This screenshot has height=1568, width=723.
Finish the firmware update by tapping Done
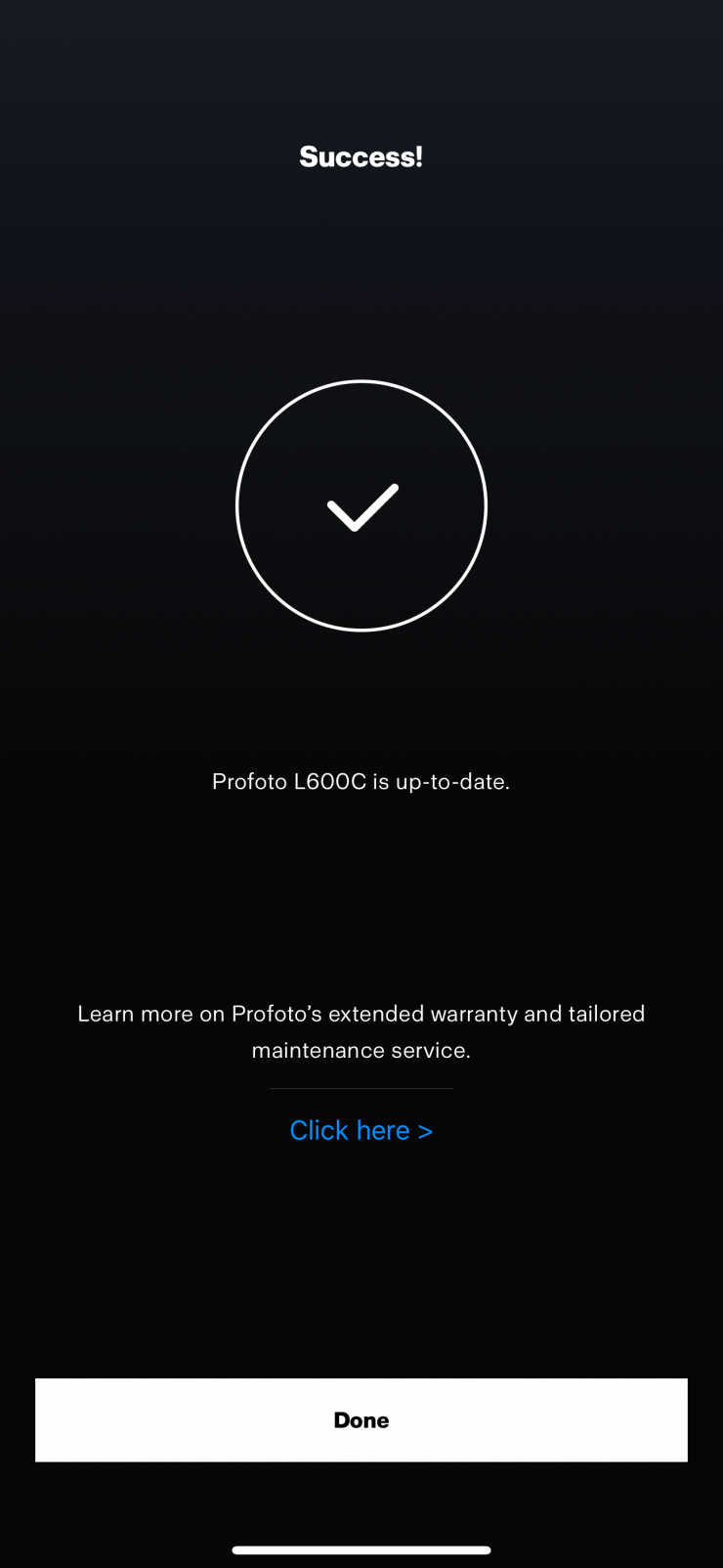tap(361, 1419)
